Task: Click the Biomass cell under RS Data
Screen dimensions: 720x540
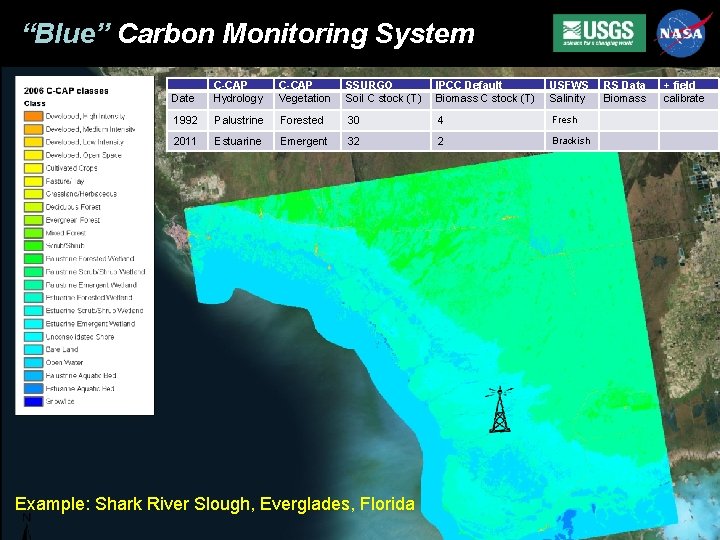Action: [x=628, y=99]
